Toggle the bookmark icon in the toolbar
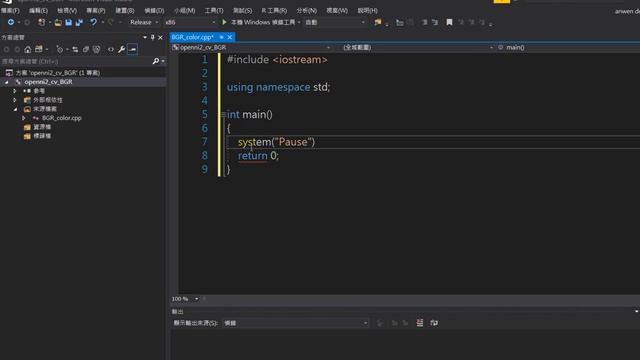Screen dimensions: 640x360 (x=449, y=22)
